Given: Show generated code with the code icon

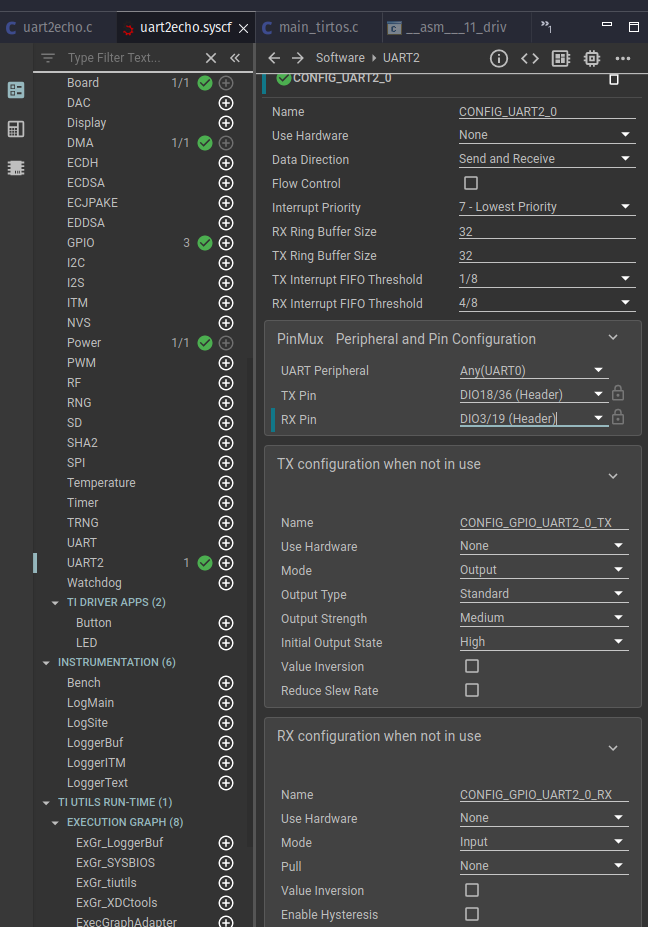Looking at the screenshot, I should click(529, 58).
